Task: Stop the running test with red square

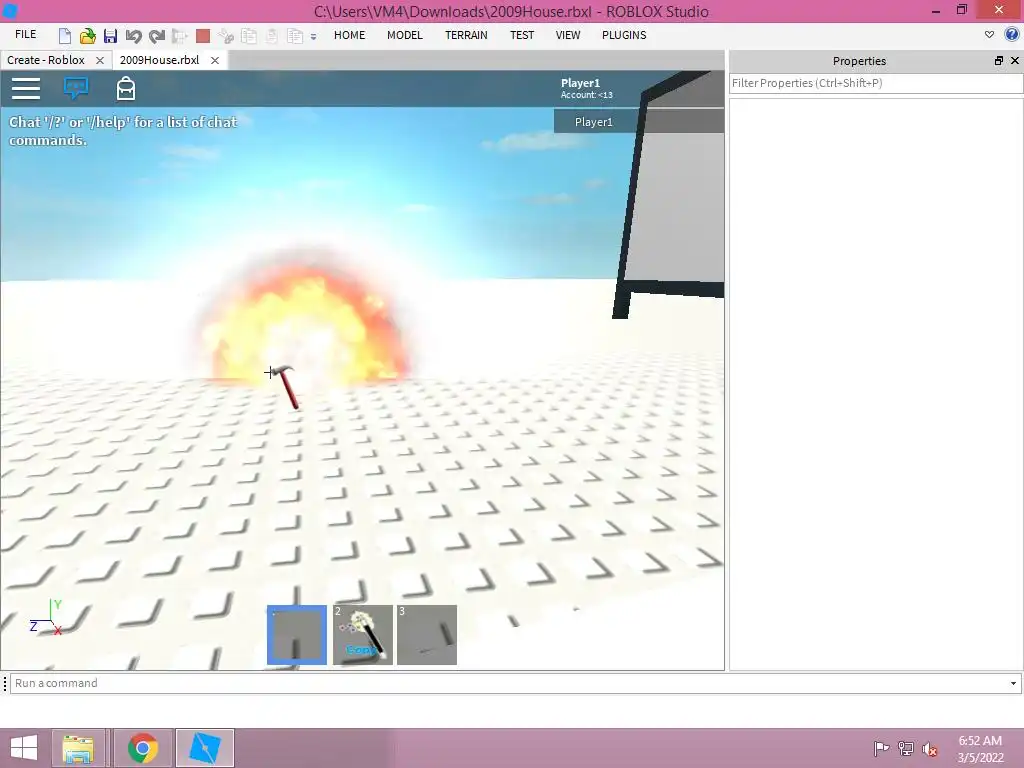Action: [x=203, y=36]
